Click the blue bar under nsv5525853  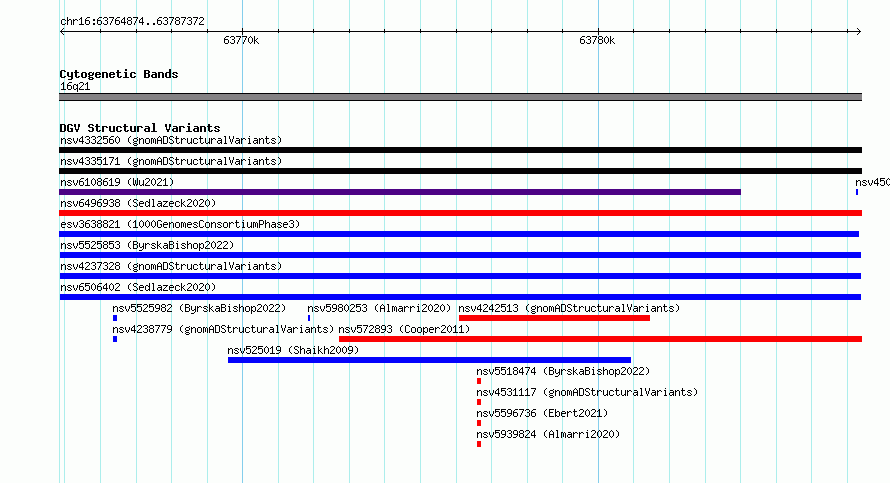[x=460, y=255]
